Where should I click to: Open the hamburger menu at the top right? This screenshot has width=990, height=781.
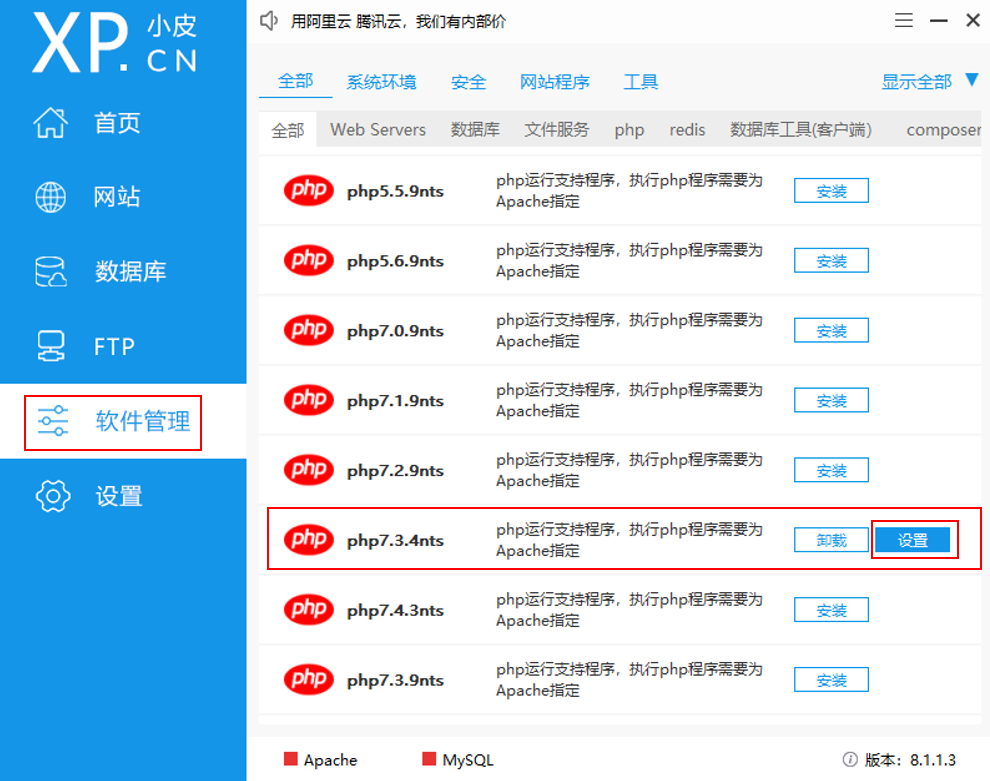(903, 19)
